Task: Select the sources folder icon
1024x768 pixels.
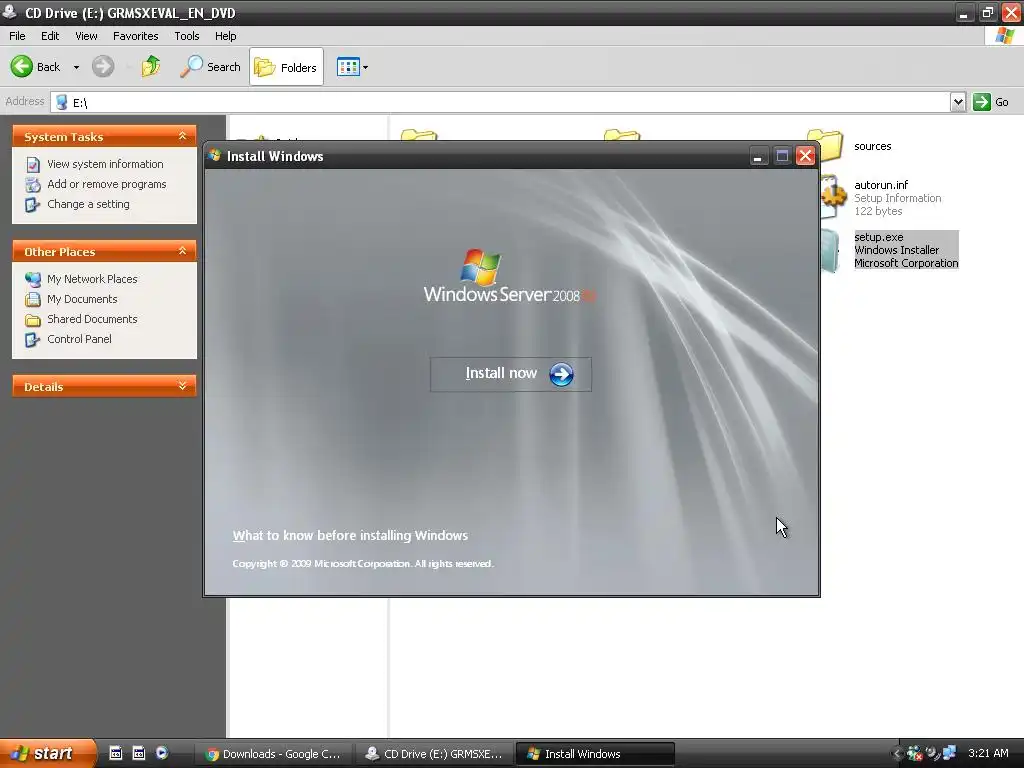Action: tap(831, 145)
